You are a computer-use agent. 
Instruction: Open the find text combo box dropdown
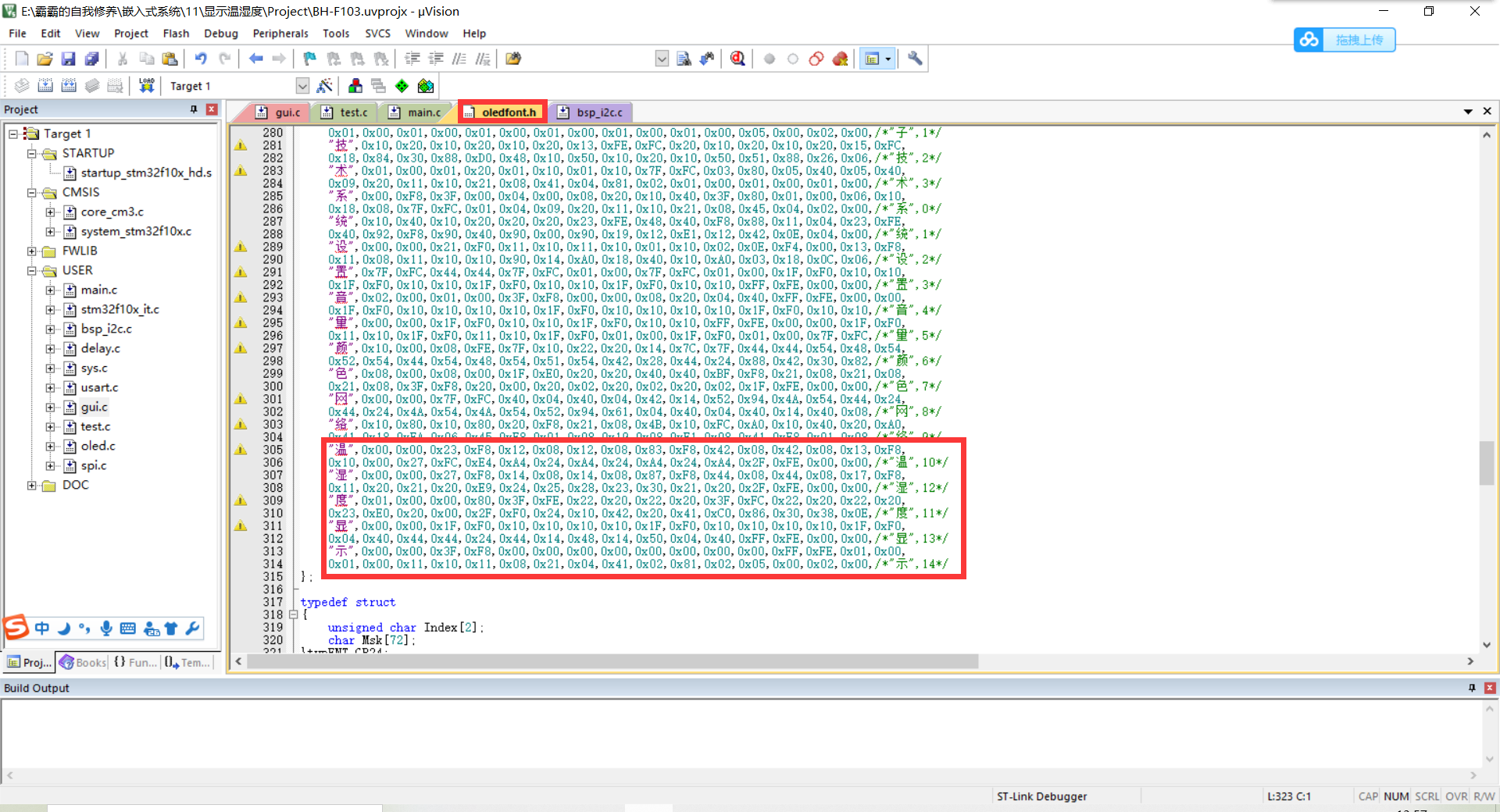[662, 59]
